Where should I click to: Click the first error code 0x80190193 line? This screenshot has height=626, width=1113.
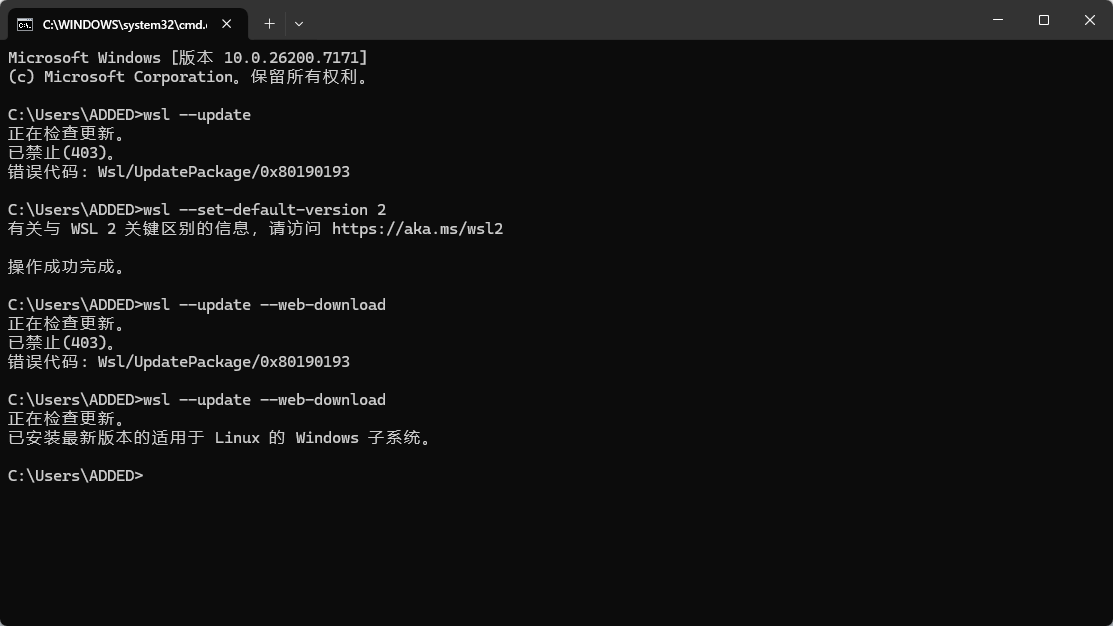[x=179, y=172]
